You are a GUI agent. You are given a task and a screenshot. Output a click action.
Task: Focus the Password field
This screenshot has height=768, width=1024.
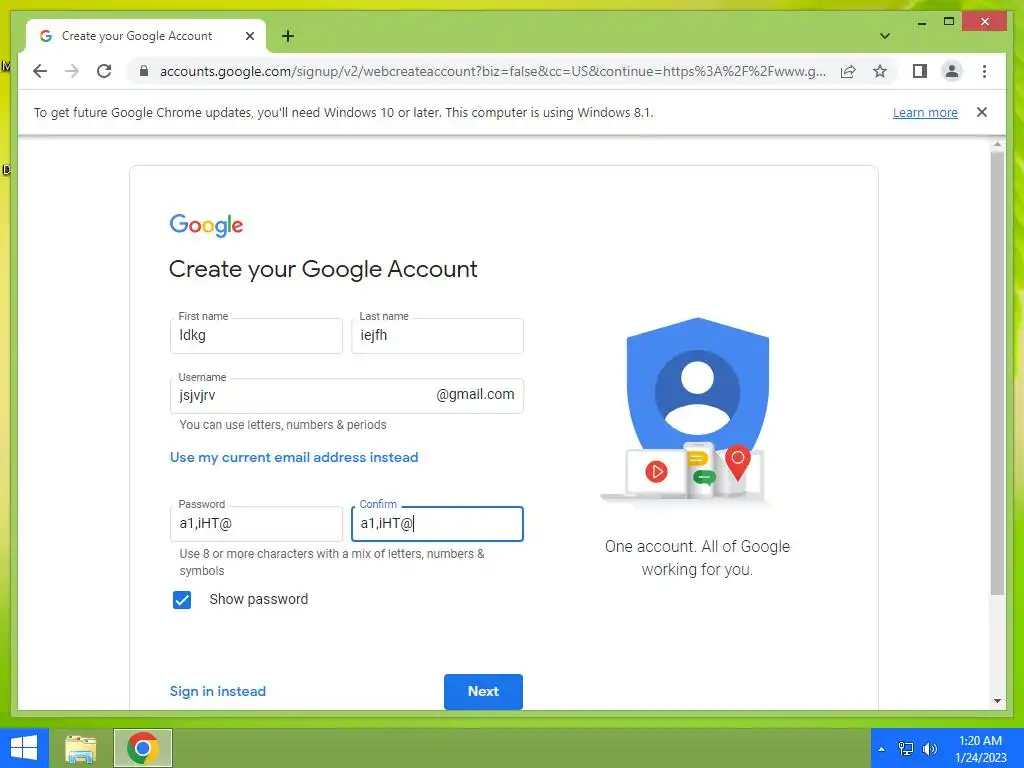[x=256, y=524]
